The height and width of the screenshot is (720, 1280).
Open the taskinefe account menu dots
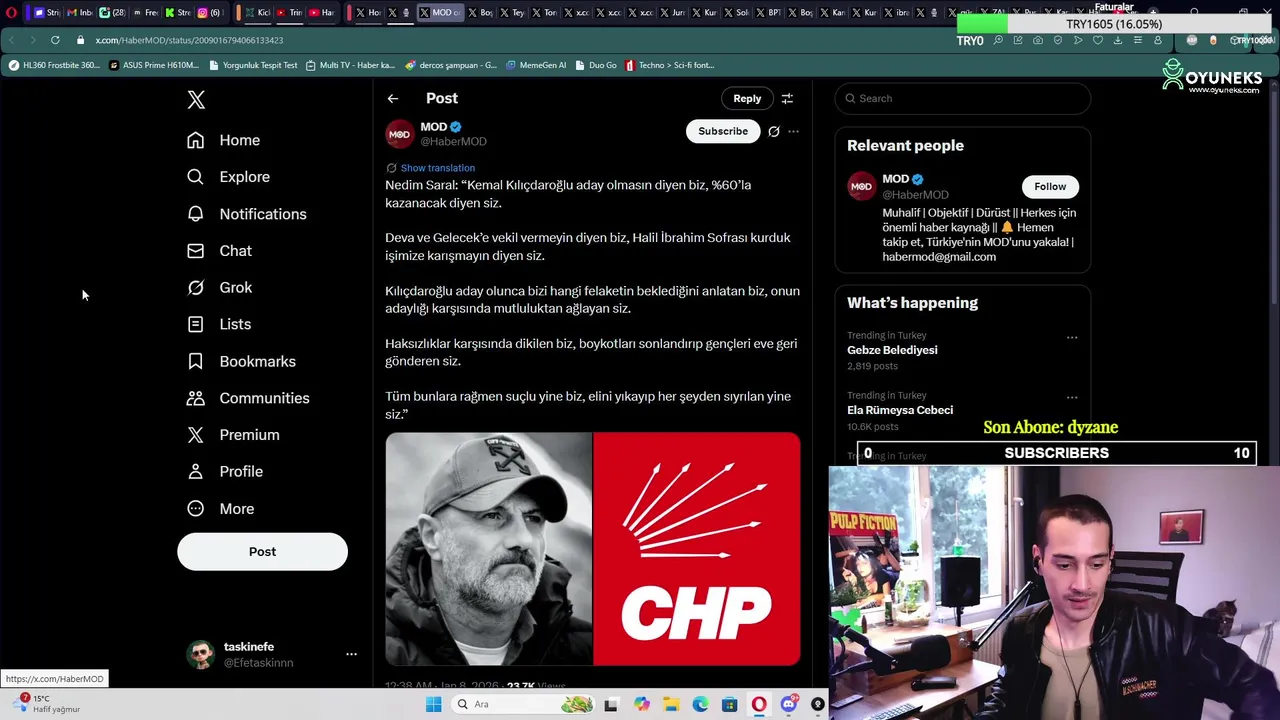tap(351, 654)
